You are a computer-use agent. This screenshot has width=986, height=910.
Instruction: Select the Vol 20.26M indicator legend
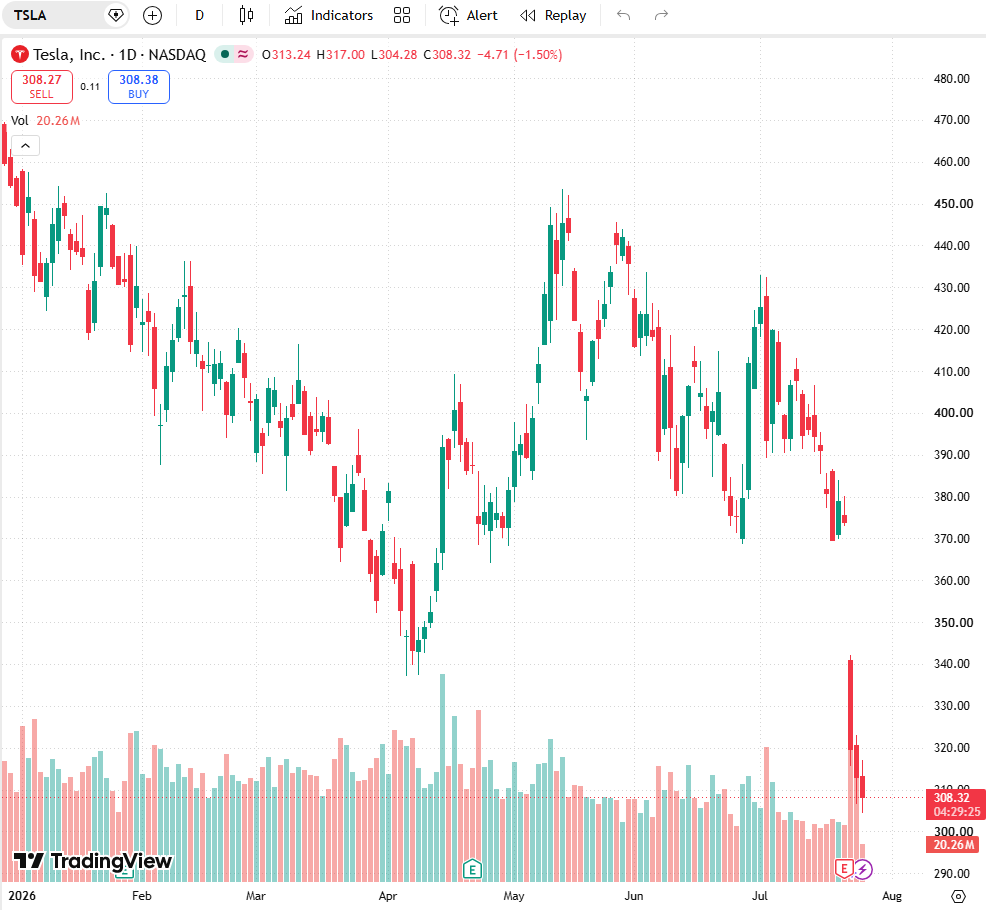(x=45, y=121)
